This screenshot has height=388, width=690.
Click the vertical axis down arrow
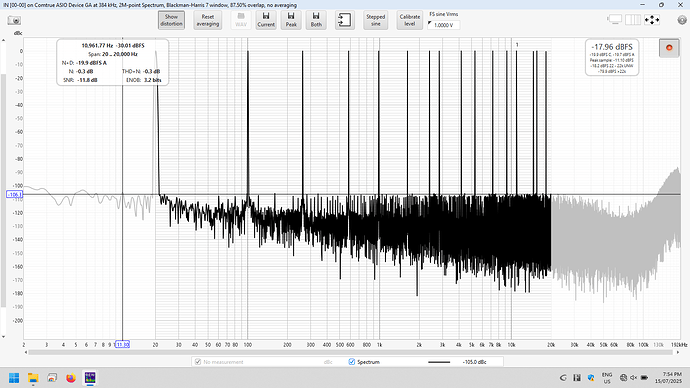[4, 337]
